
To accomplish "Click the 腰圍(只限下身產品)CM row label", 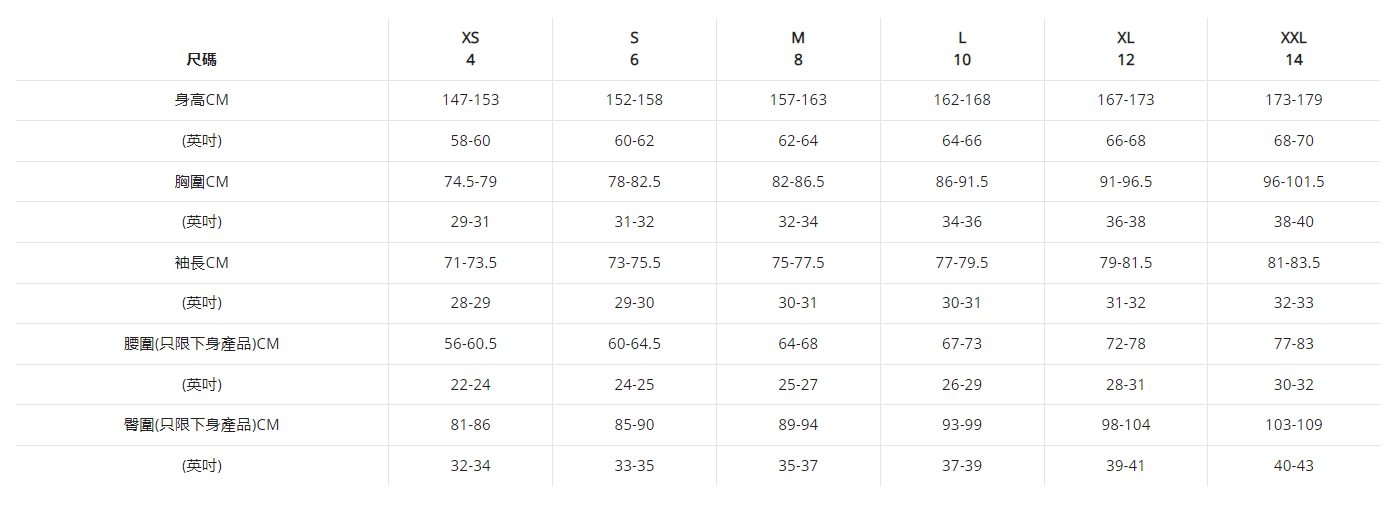I will tap(201, 344).
